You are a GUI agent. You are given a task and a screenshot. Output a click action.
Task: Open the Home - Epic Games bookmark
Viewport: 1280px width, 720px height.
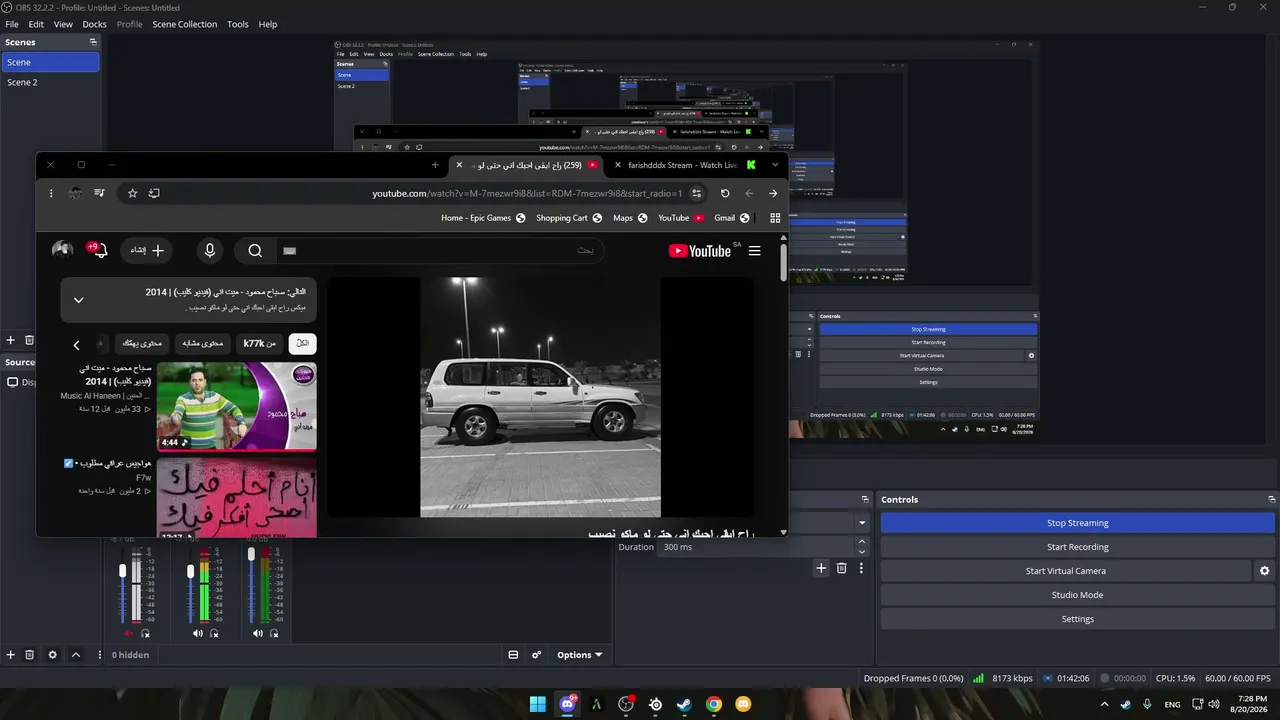coord(483,218)
